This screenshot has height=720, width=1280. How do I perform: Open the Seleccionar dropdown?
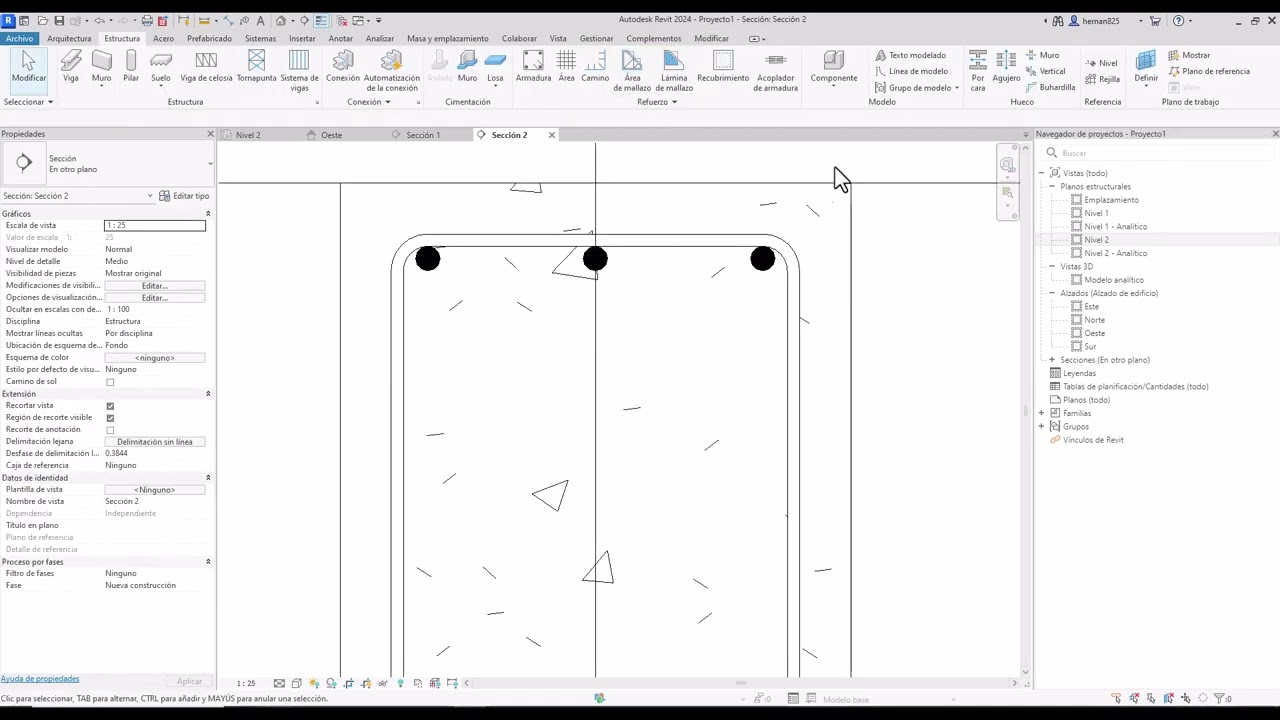[28, 102]
